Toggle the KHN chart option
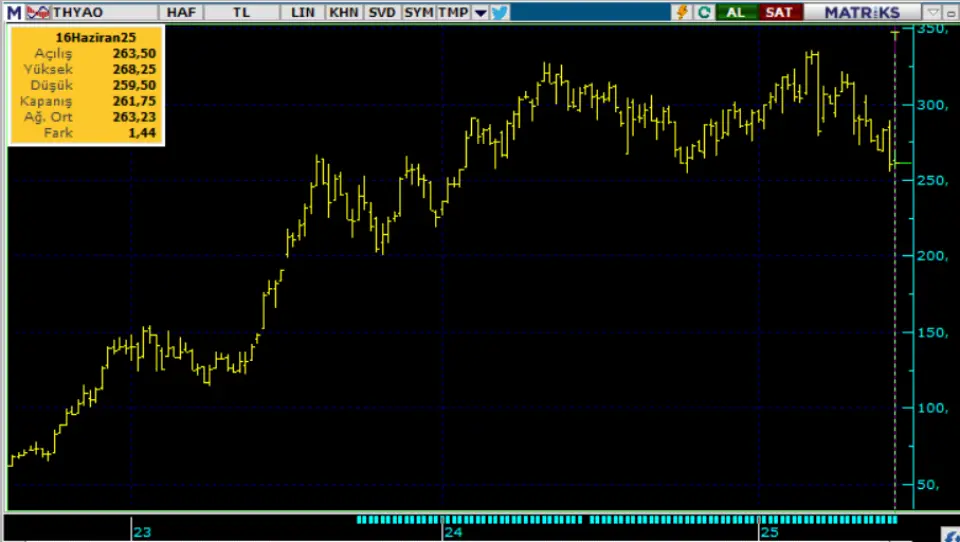The image size is (960, 542). click(x=342, y=12)
